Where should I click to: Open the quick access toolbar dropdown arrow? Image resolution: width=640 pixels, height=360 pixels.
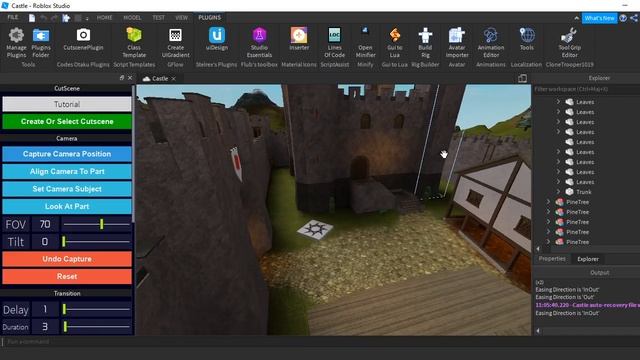pyautogui.click(x=87, y=18)
